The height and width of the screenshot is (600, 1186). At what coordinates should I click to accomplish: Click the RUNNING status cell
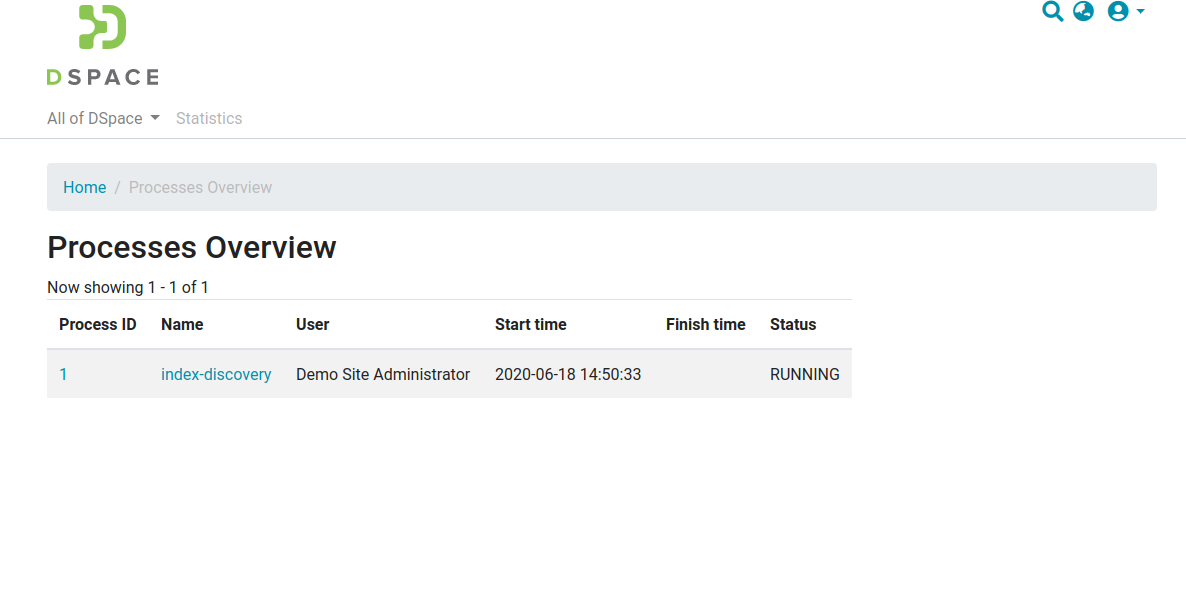tap(805, 375)
